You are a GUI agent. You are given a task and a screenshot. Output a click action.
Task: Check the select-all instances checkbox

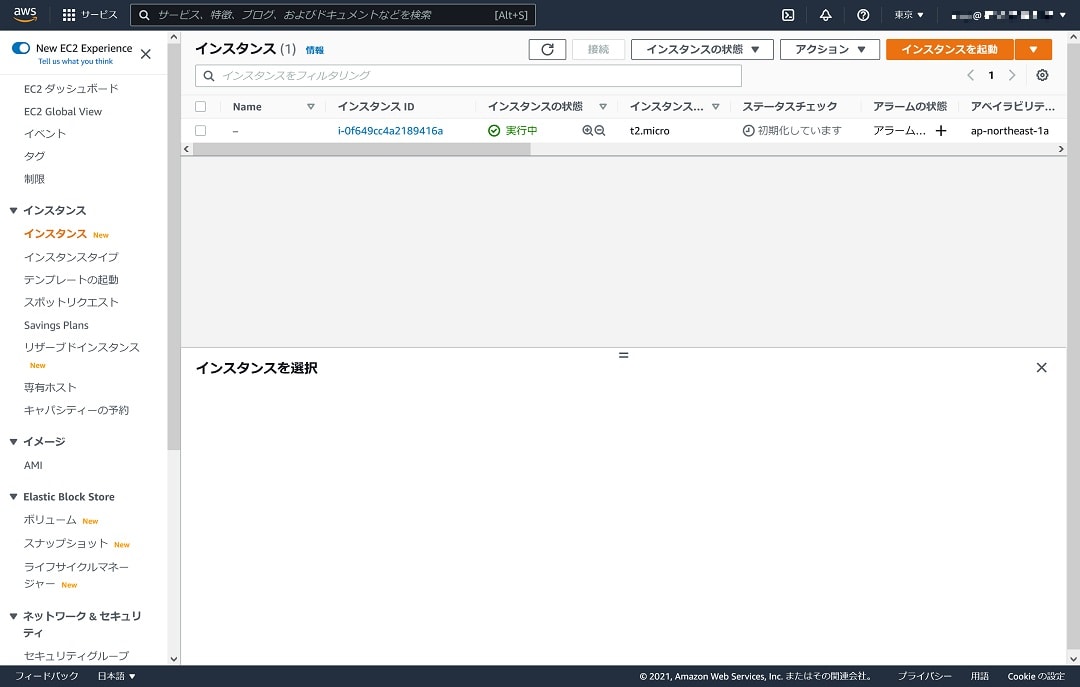pos(200,106)
